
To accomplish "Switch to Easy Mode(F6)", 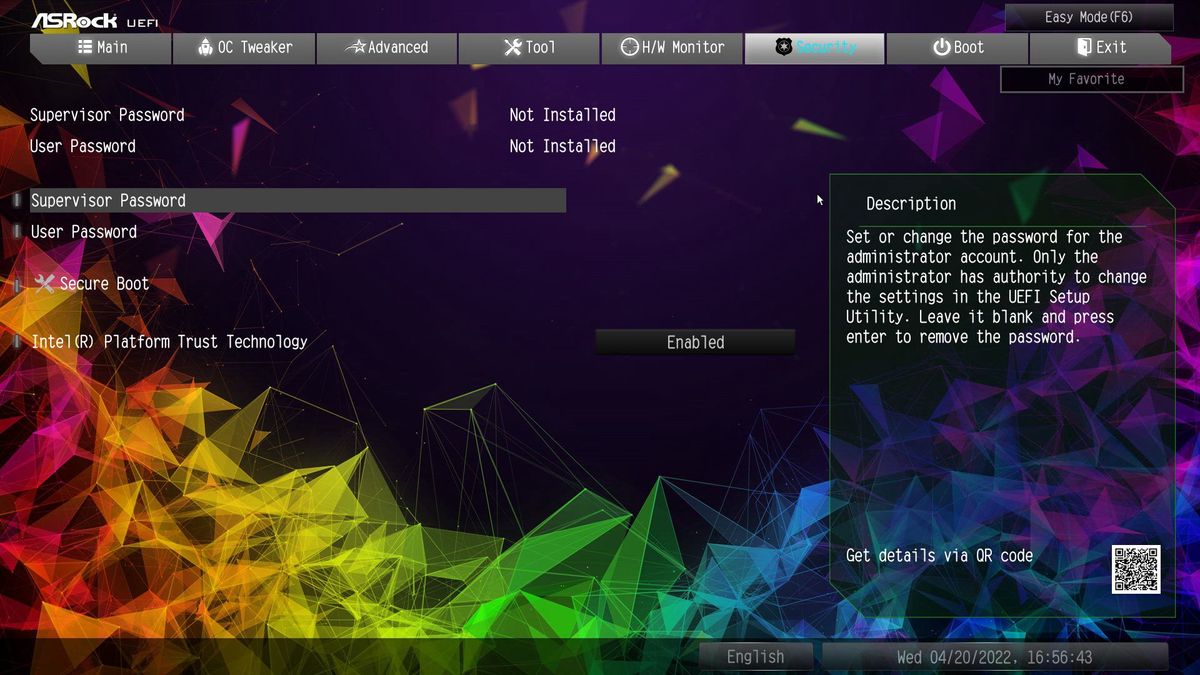I will (x=1089, y=17).
